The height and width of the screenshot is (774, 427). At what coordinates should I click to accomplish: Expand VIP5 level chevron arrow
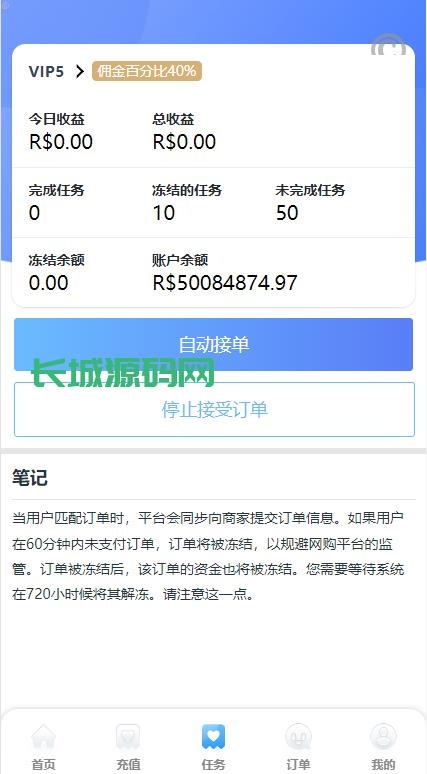(79, 72)
